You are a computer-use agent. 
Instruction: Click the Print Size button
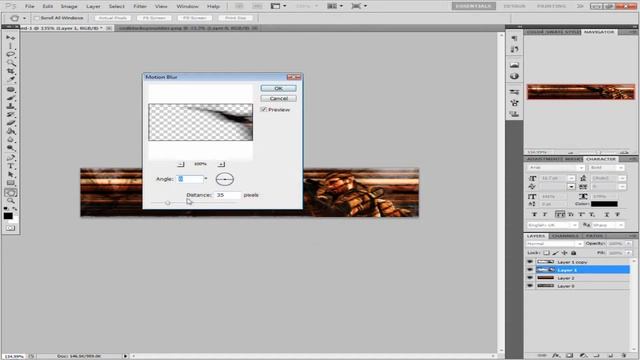point(236,18)
